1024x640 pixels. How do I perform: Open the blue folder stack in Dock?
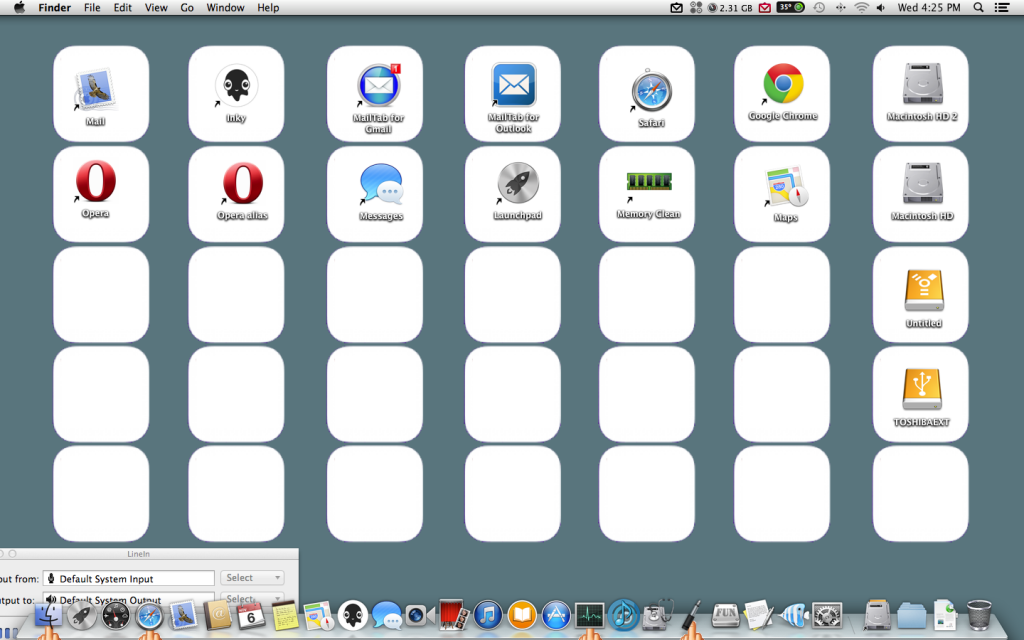911,615
